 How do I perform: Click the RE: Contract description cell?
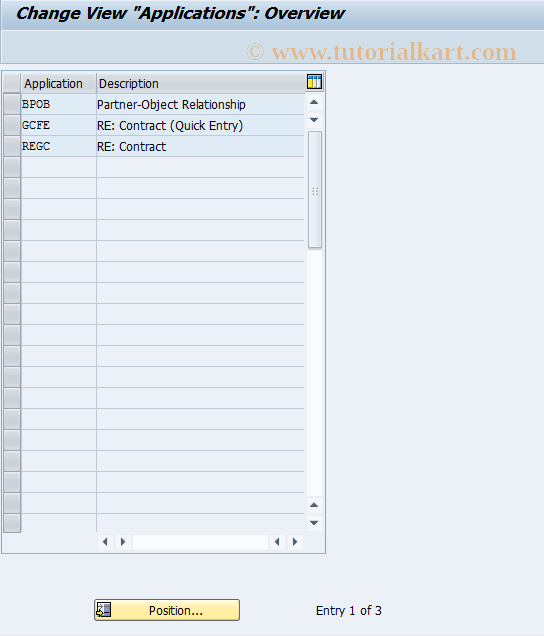click(200, 146)
